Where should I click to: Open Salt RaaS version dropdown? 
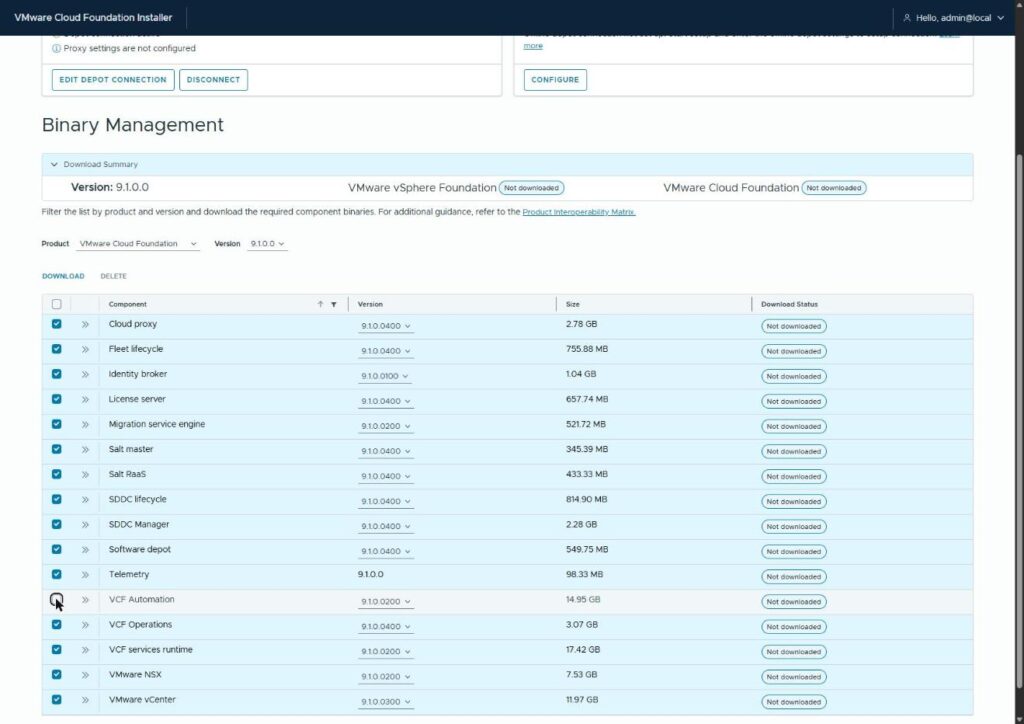[x=386, y=477]
